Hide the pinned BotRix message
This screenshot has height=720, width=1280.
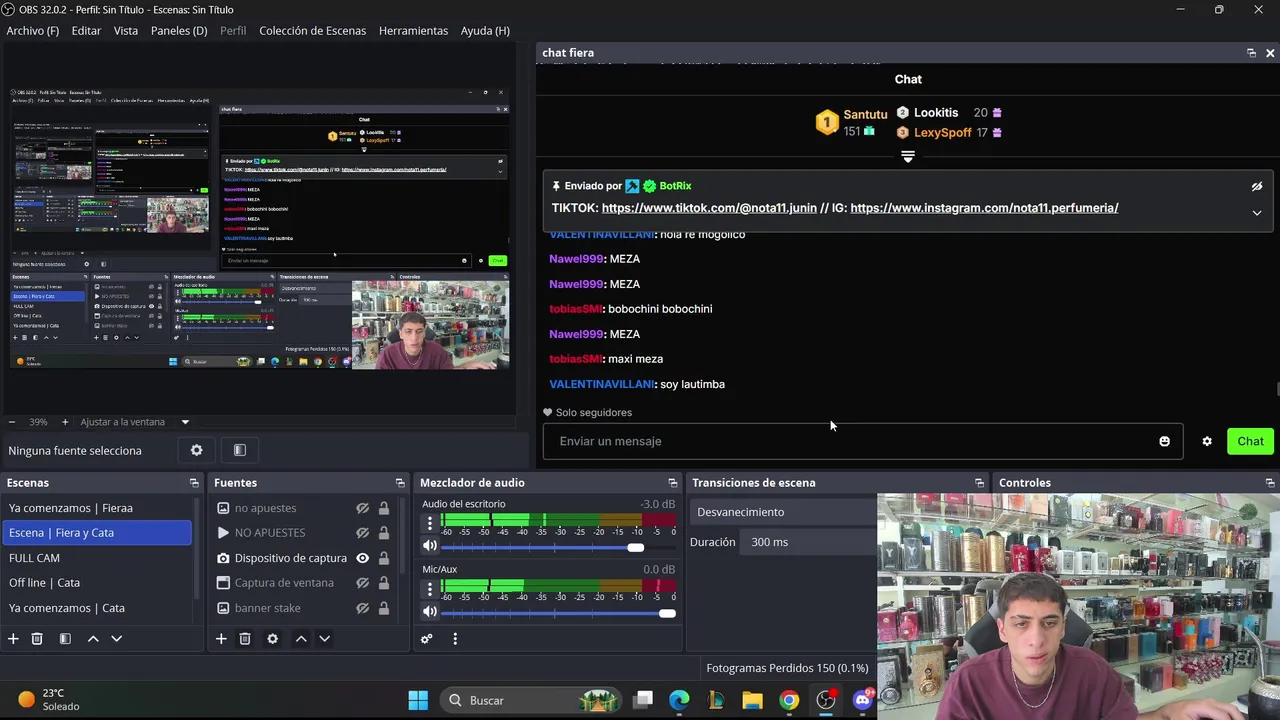pyautogui.click(x=1257, y=186)
